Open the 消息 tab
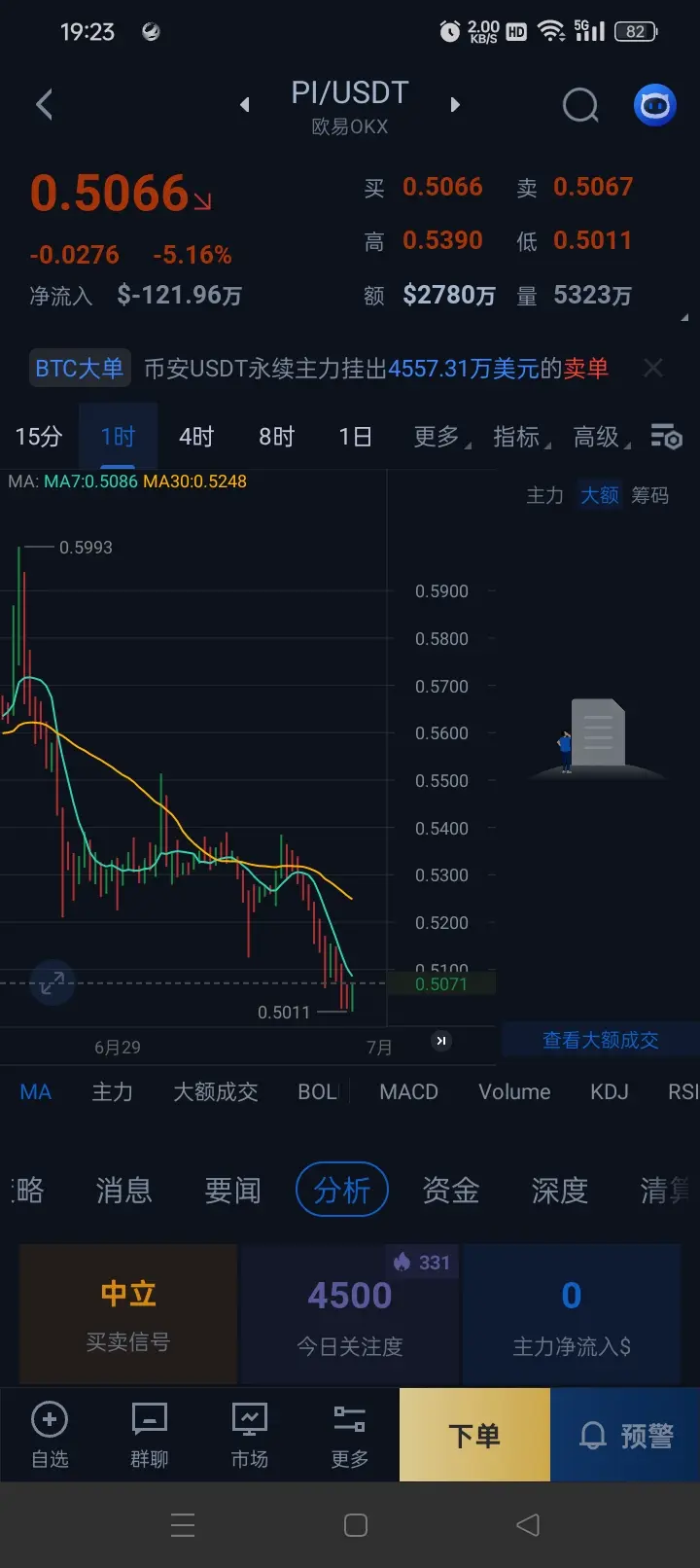This screenshot has height=1568, width=700. (x=123, y=1190)
